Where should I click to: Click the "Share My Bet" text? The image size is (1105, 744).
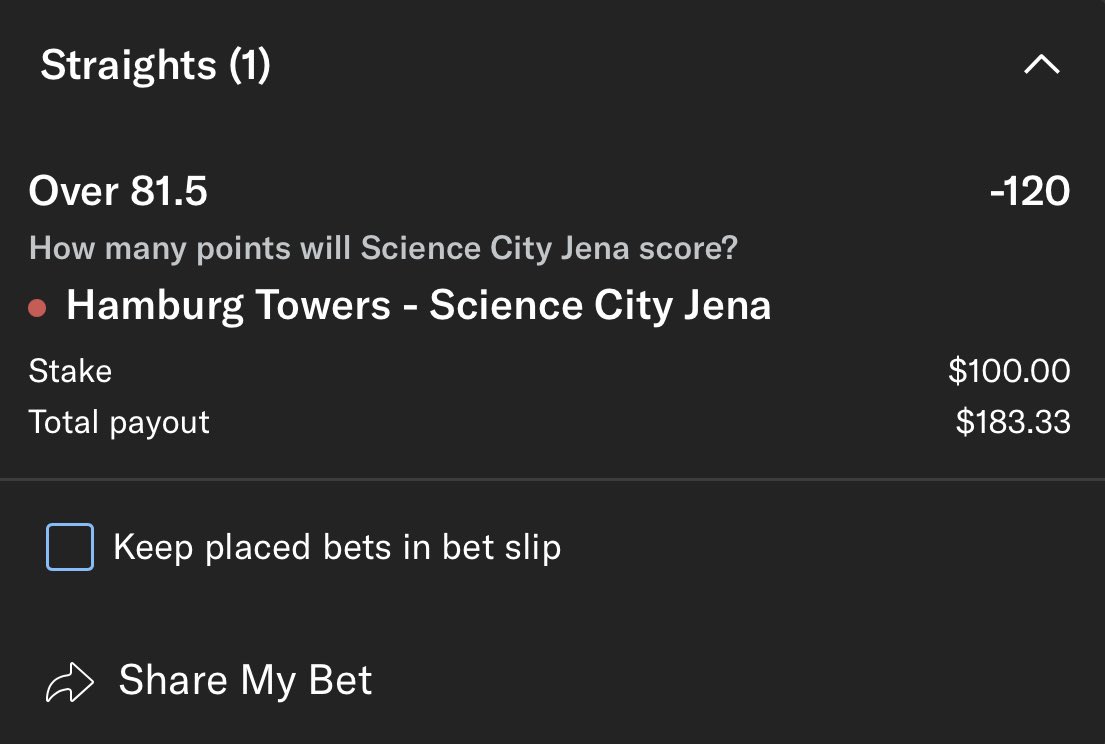[x=245, y=680]
